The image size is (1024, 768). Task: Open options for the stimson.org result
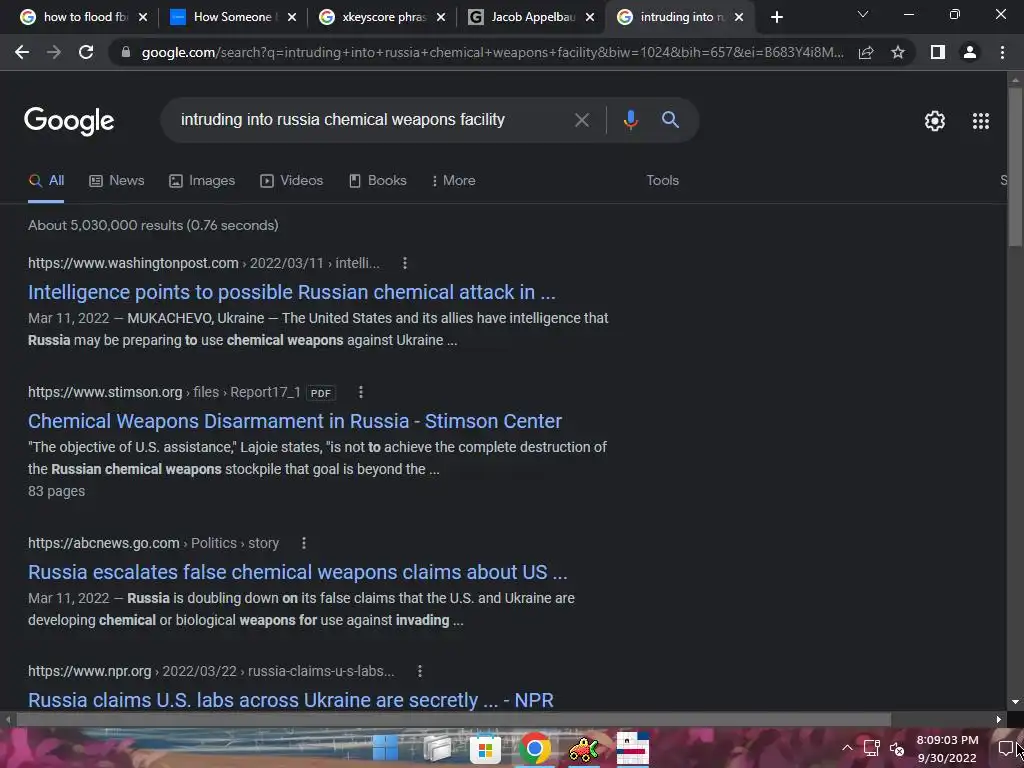pos(360,392)
